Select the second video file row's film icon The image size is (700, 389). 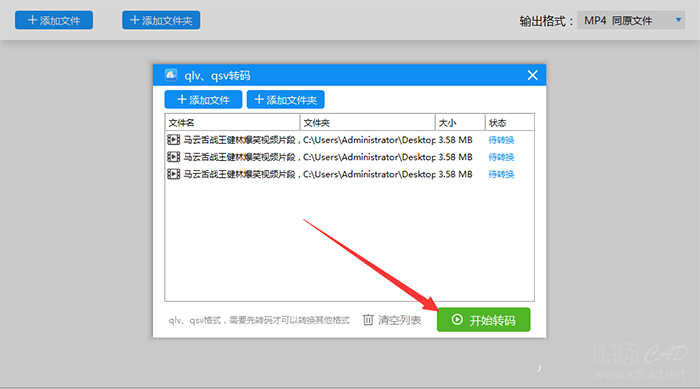point(173,157)
